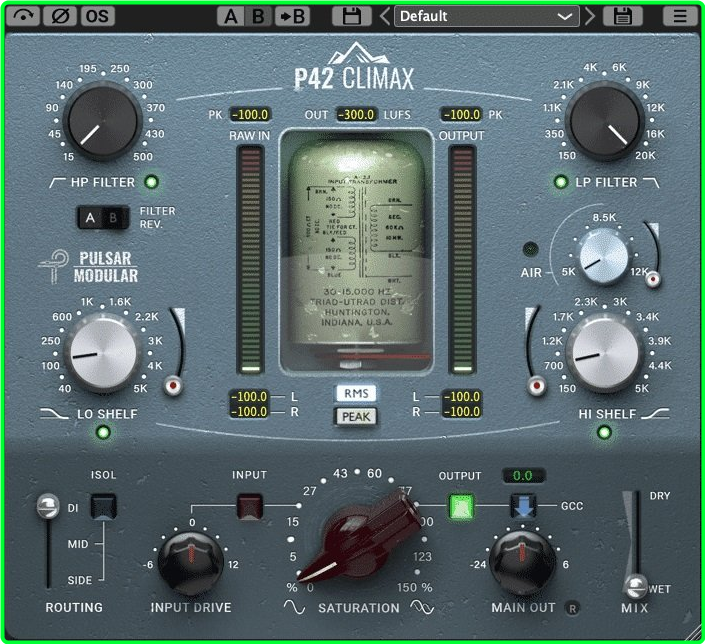The image size is (705, 644).
Task: Switch the FILTER REV. A/B switch
Action: pyautogui.click(x=103, y=218)
